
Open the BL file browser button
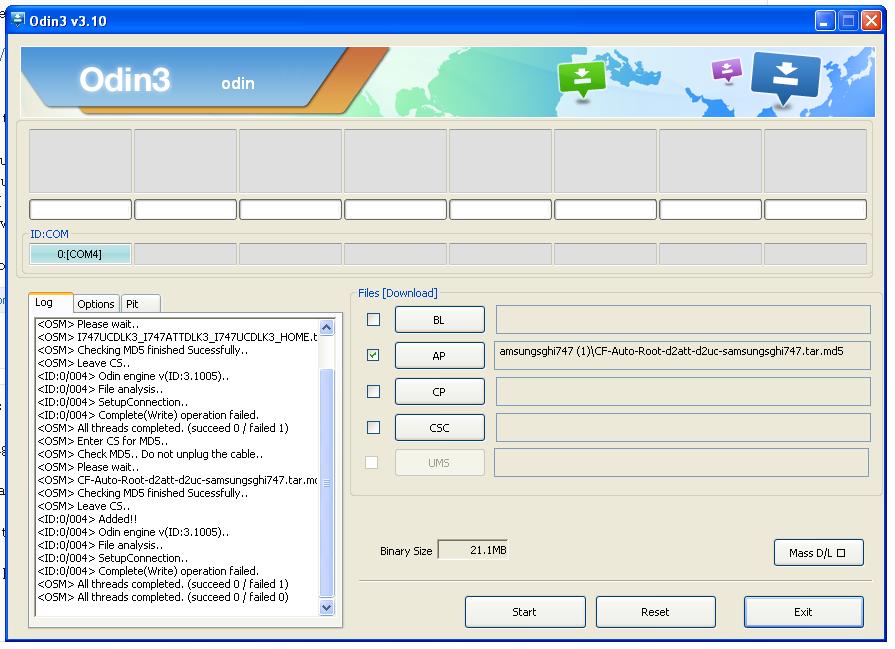[440, 320]
